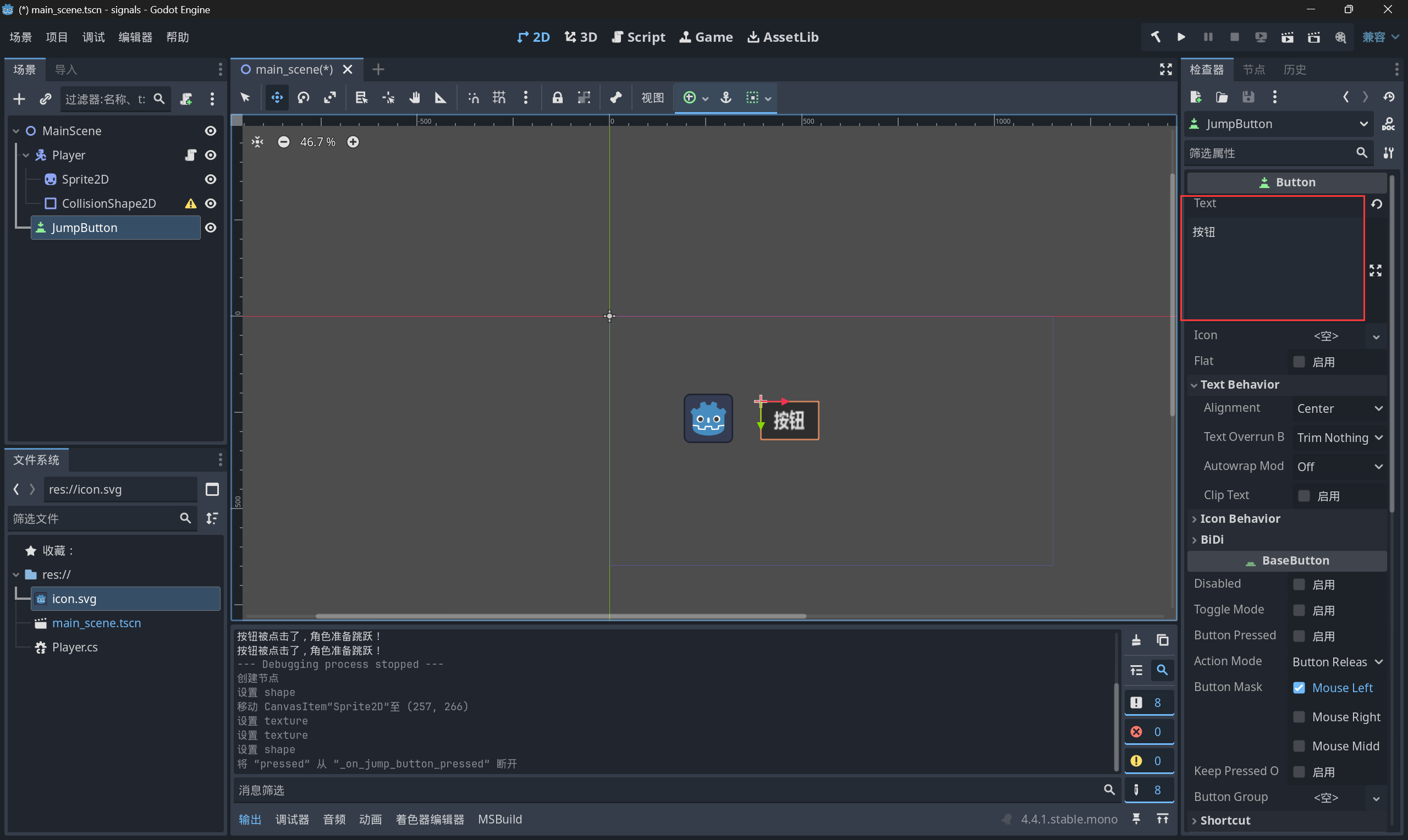
Task: Expand the Icon Behavior section
Action: [x=1287, y=519]
